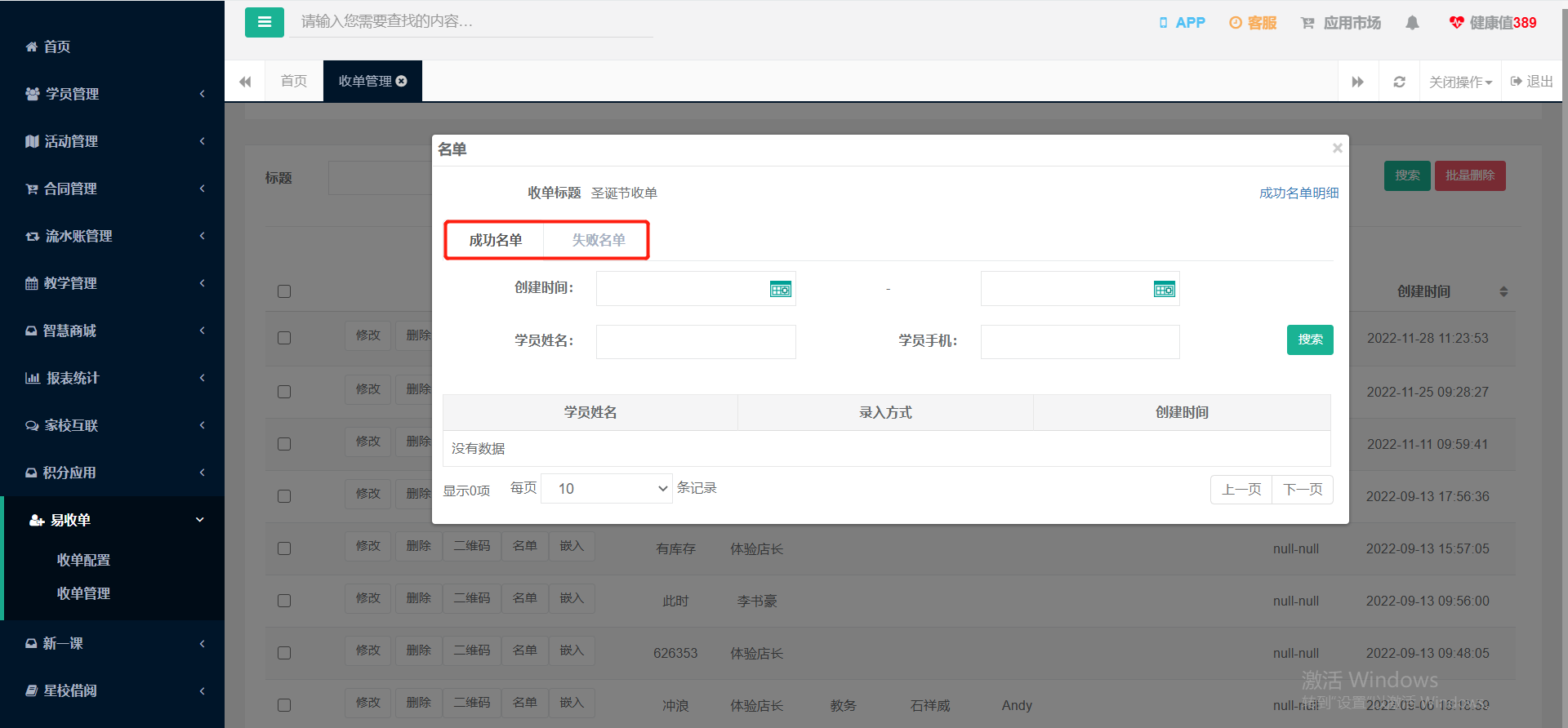
Task: Open 客服 customer service
Action: point(1253,23)
